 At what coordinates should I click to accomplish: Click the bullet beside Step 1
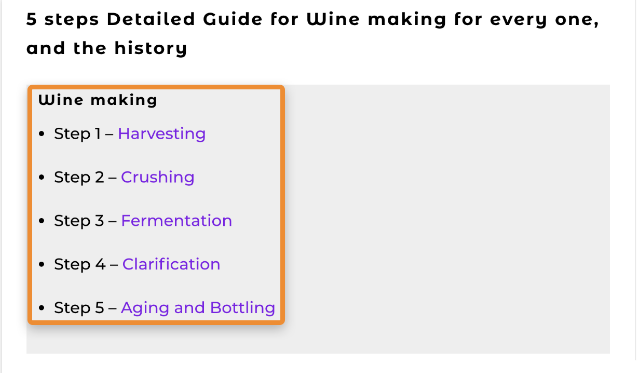[41, 134]
